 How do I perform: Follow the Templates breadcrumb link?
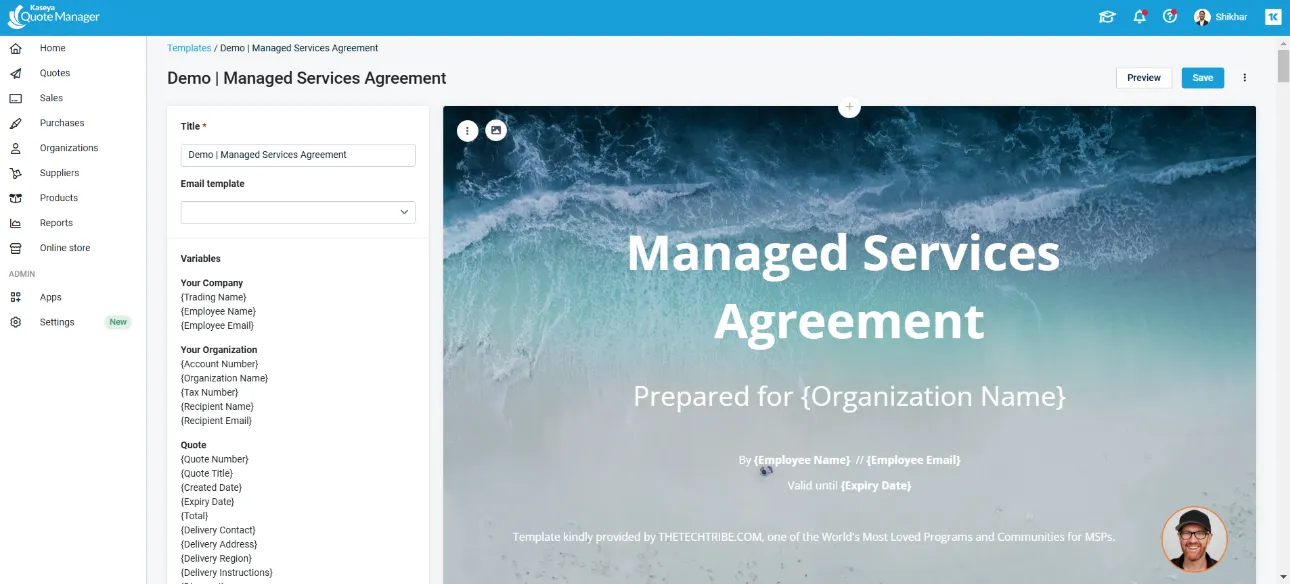coord(189,48)
